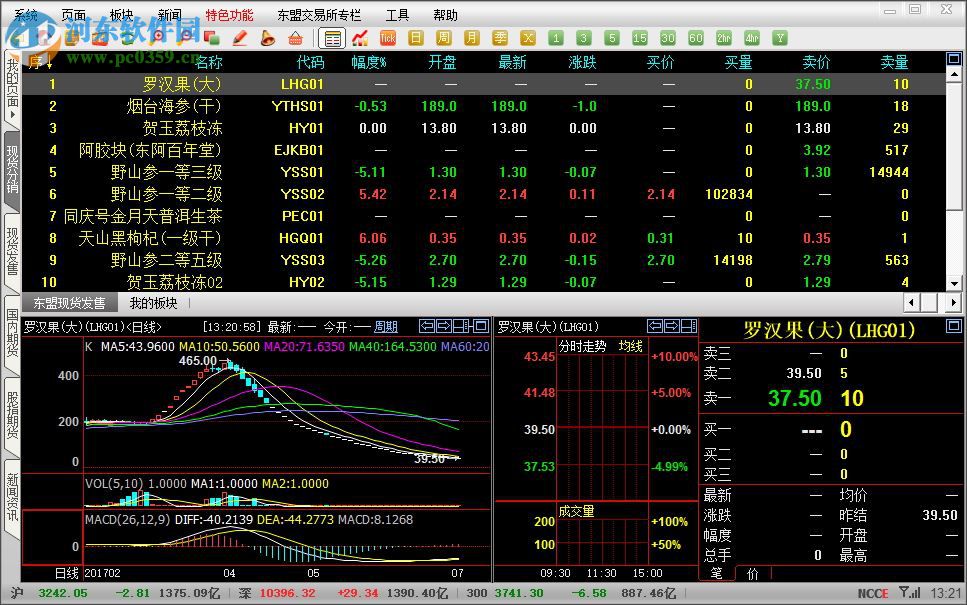Select the 烟台海参(干) row

click(x=484, y=106)
